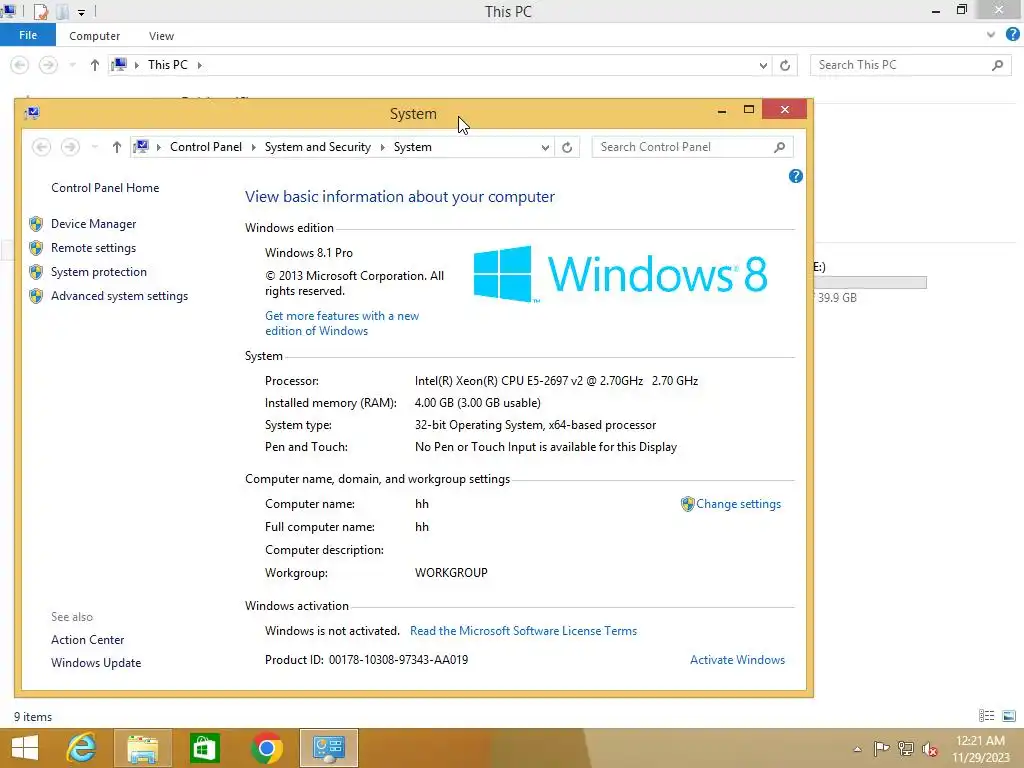Open Windows Store from taskbar
The height and width of the screenshot is (768, 1024).
(x=204, y=748)
